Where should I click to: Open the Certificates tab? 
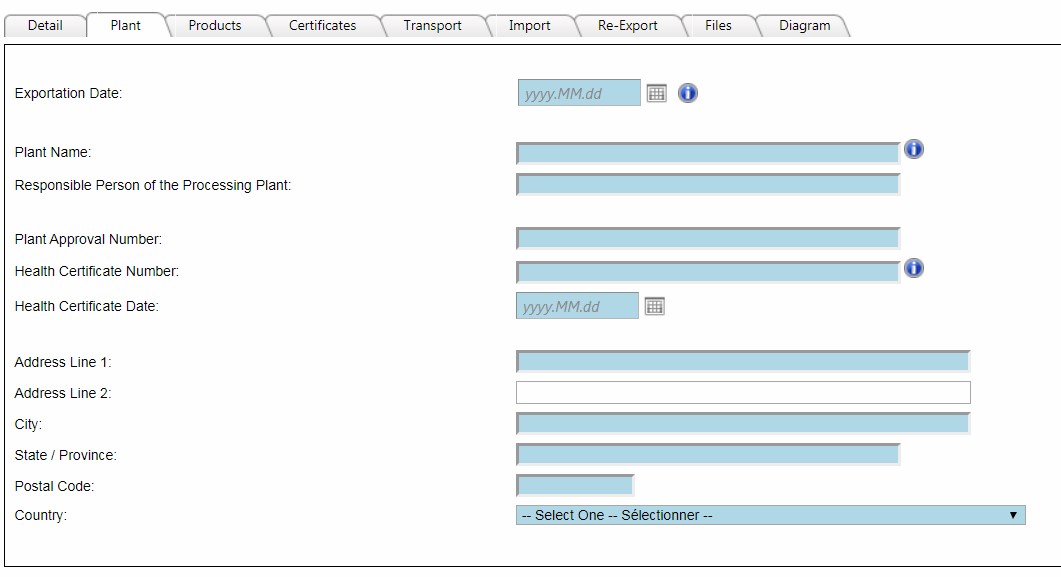(x=323, y=26)
